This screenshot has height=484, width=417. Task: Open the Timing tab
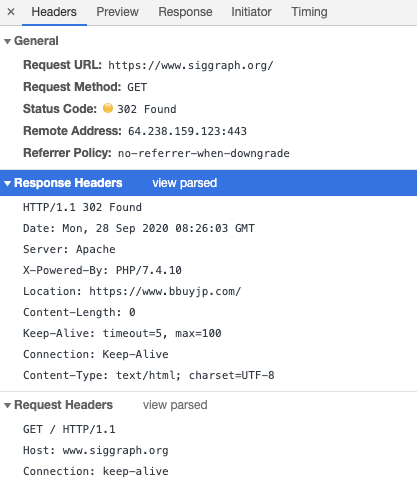(309, 12)
